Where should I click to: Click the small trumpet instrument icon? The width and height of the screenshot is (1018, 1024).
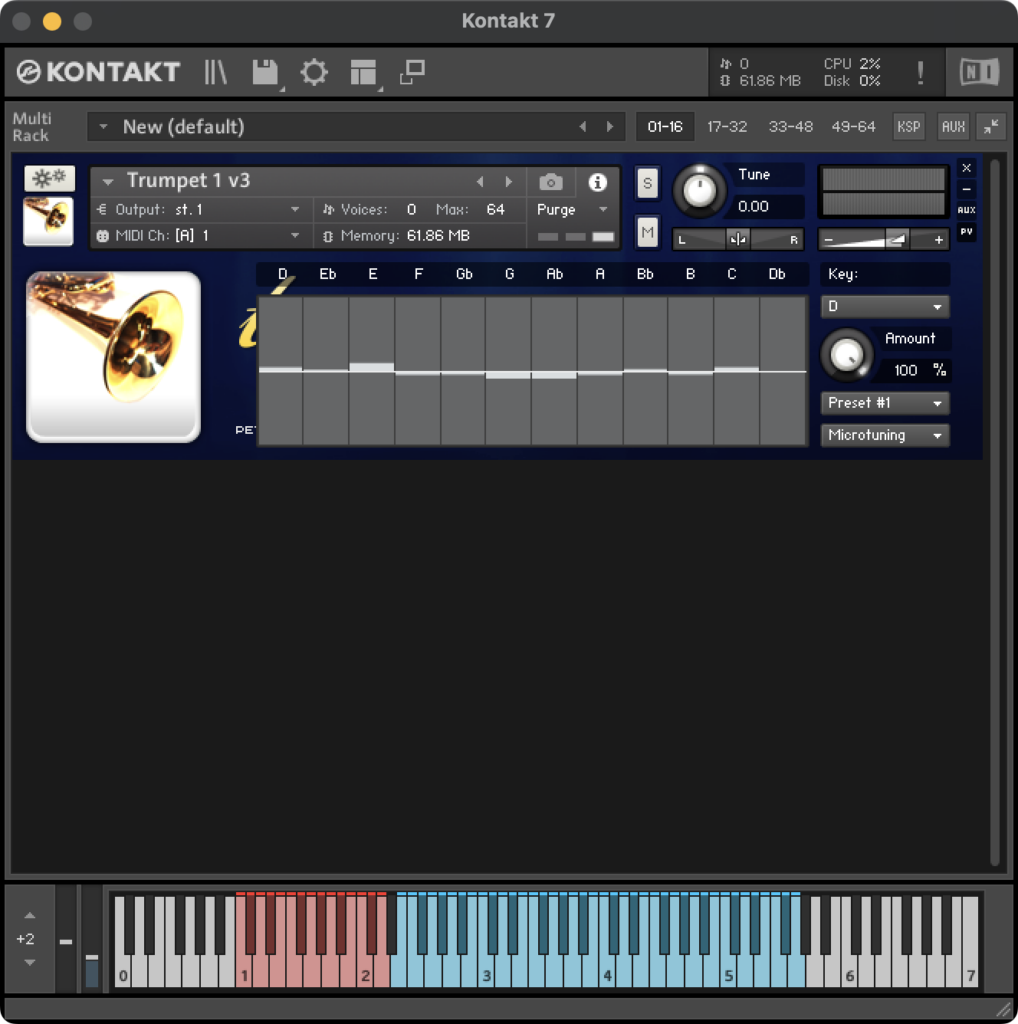click(48, 221)
